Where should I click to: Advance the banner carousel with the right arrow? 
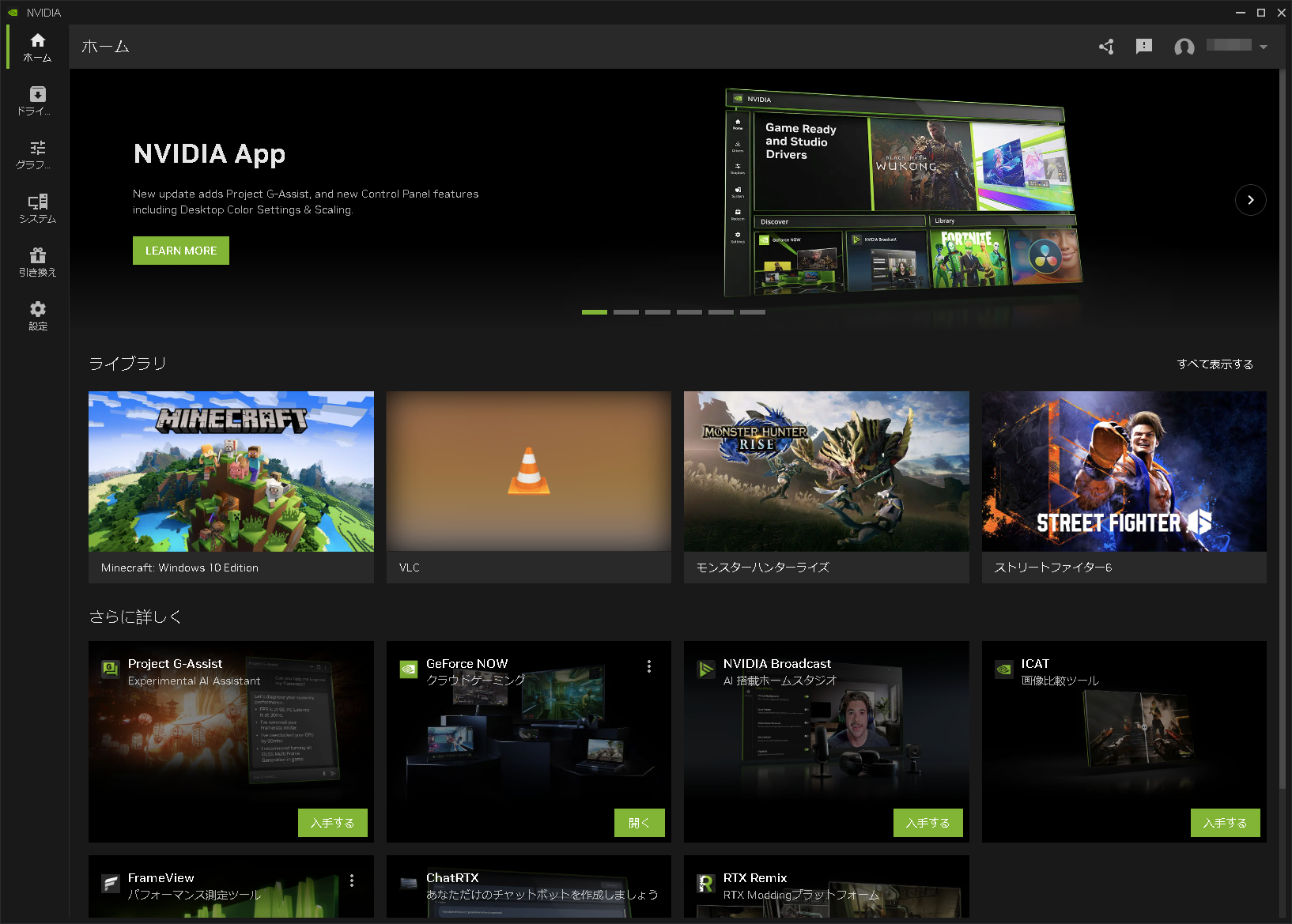[x=1250, y=200]
